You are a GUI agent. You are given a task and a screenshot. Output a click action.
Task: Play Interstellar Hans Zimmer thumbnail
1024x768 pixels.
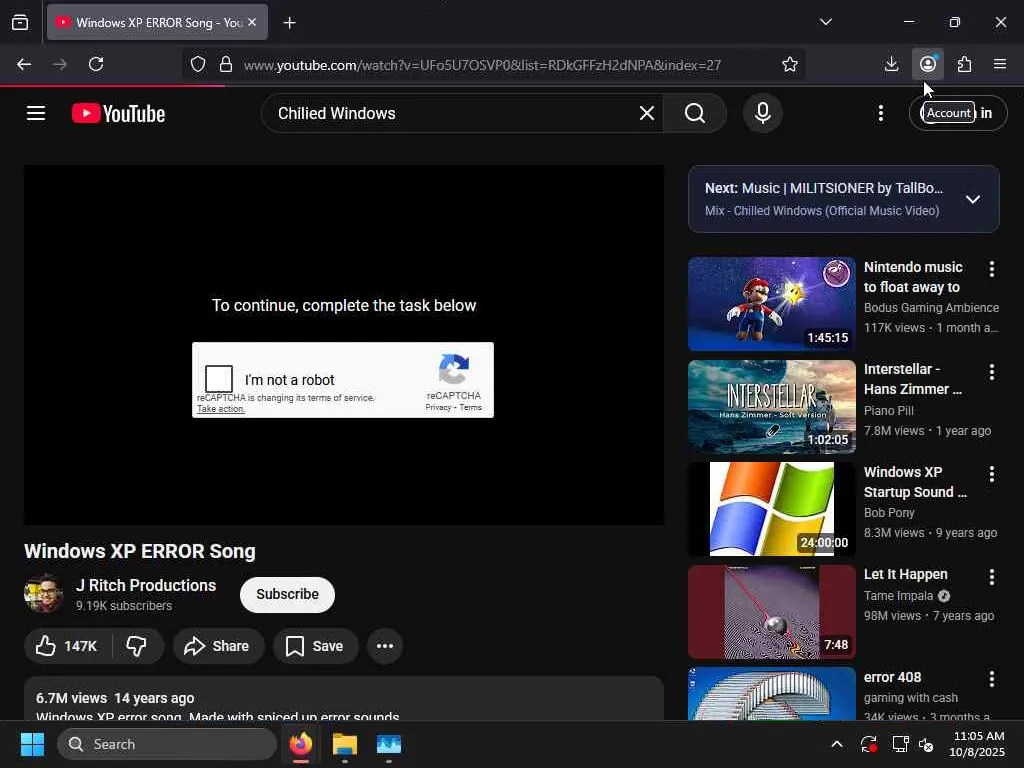771,406
